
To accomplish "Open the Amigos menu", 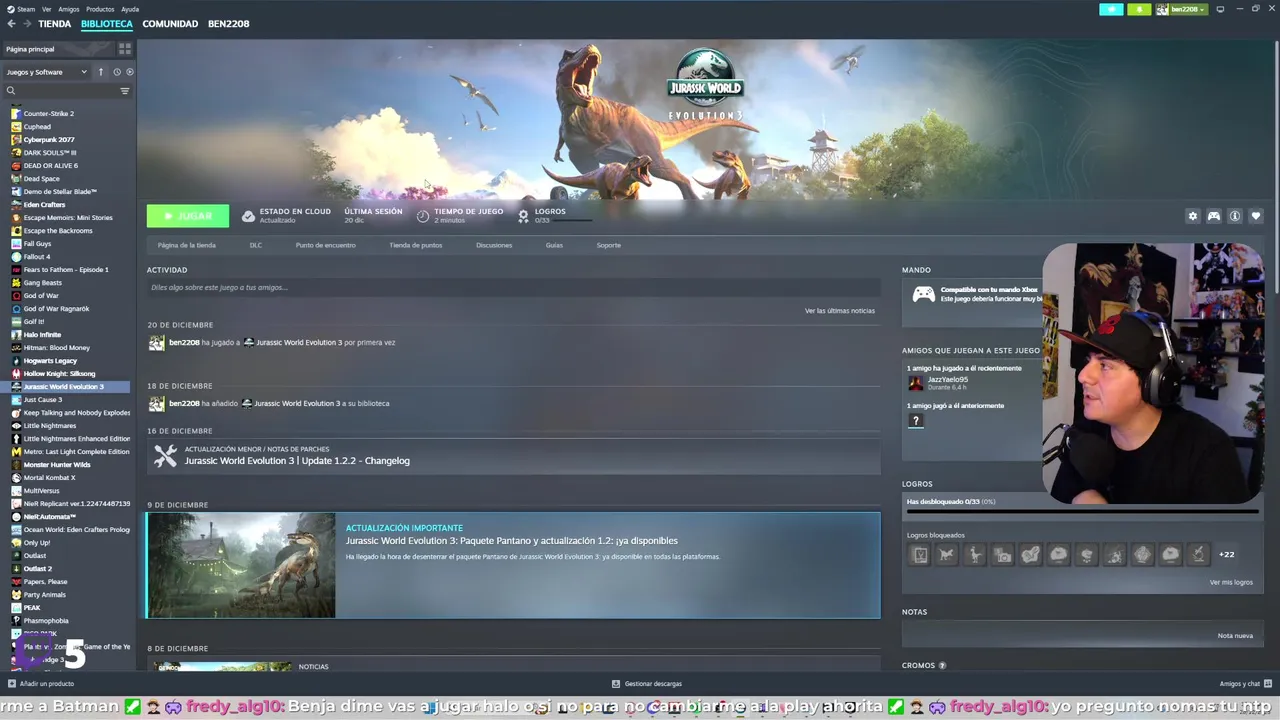I will pyautogui.click(x=69, y=9).
